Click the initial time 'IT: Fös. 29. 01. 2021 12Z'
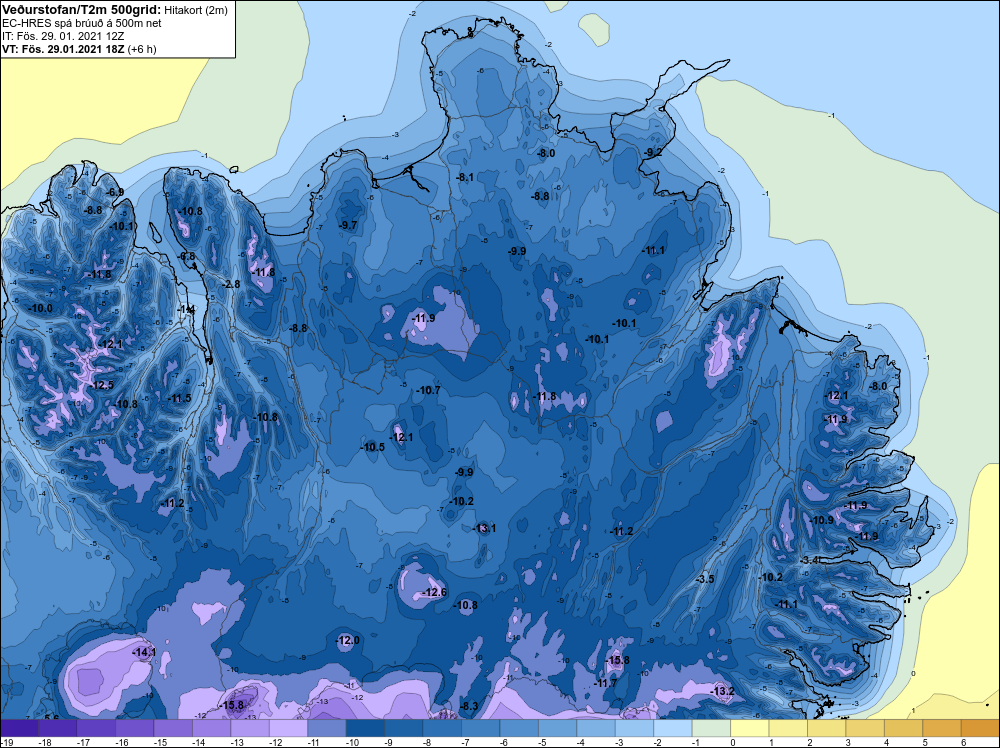The height and width of the screenshot is (748, 1000). pyautogui.click(x=62, y=36)
